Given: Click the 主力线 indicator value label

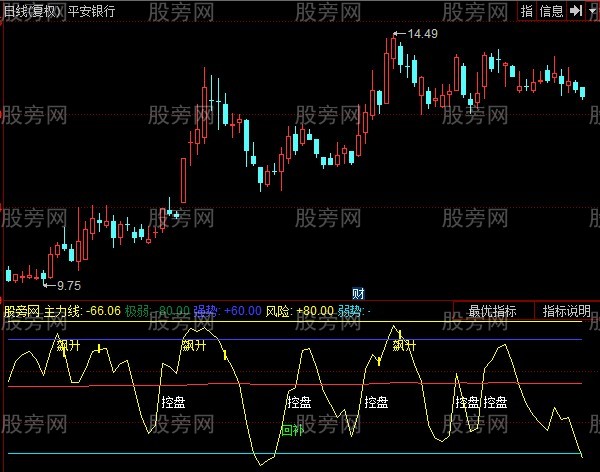Looking at the screenshot, I should pos(82,312).
